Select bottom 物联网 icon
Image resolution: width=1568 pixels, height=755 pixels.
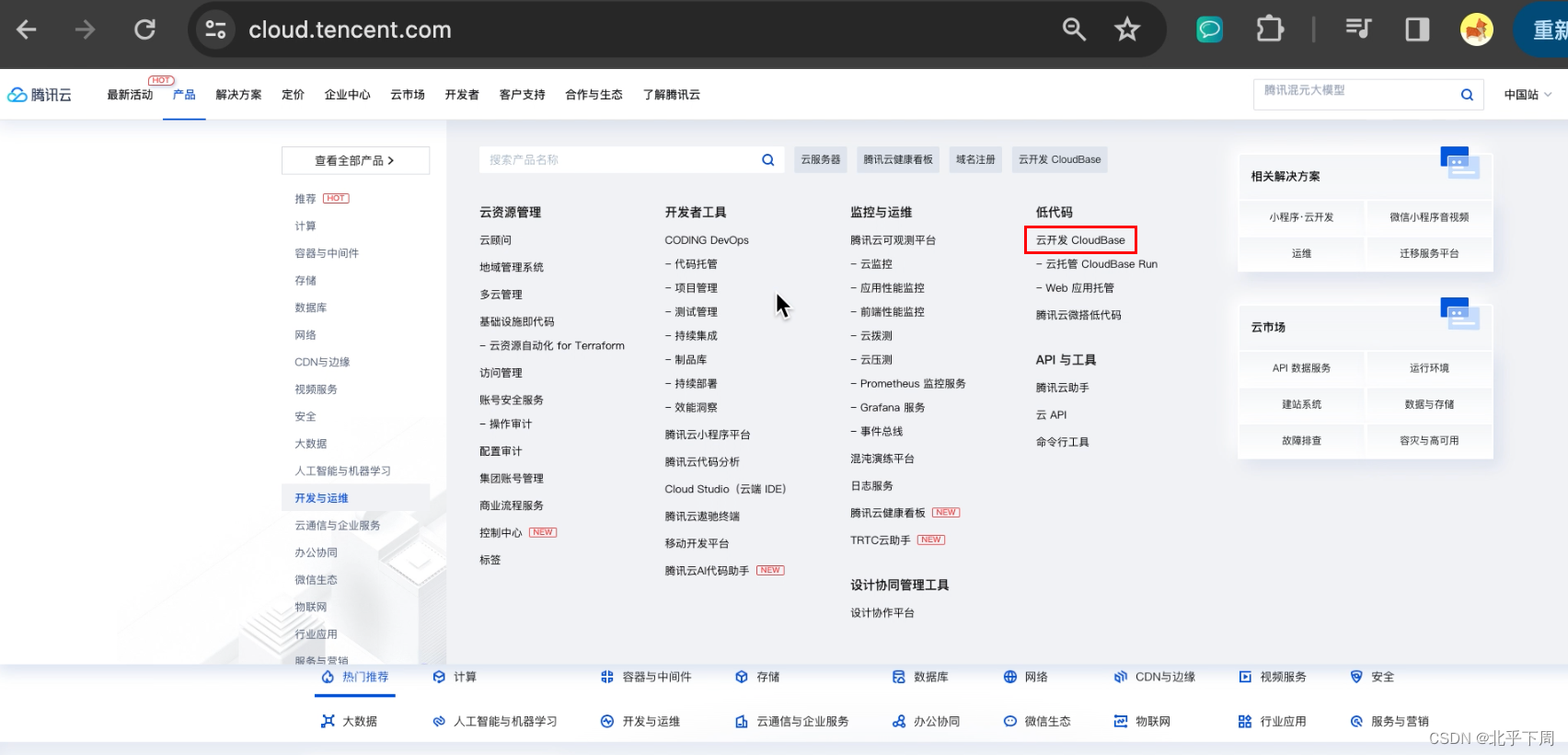[1121, 721]
